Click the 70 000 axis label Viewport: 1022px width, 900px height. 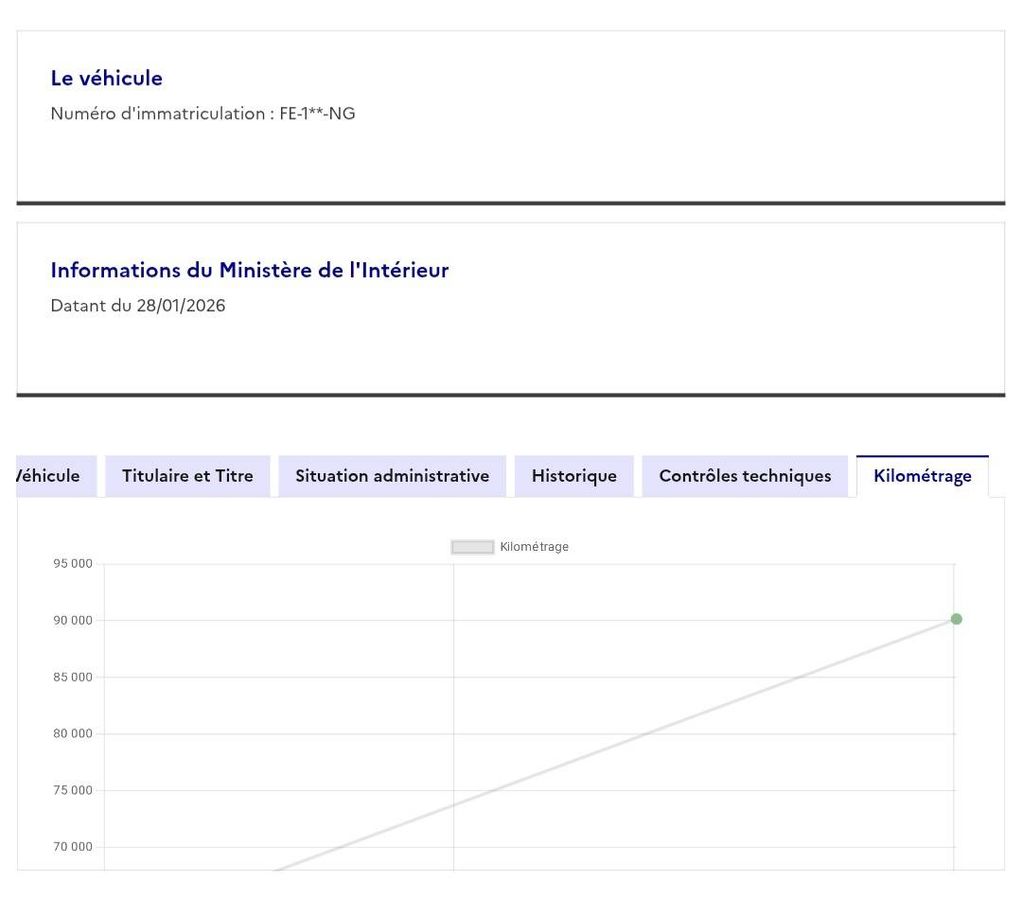pyautogui.click(x=73, y=847)
